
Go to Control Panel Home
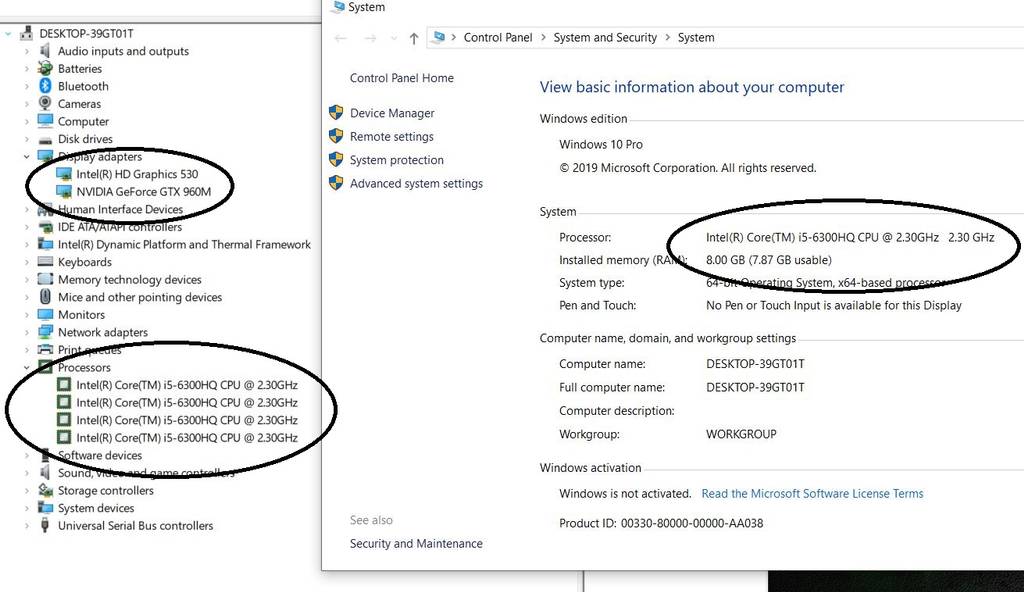[x=402, y=78]
